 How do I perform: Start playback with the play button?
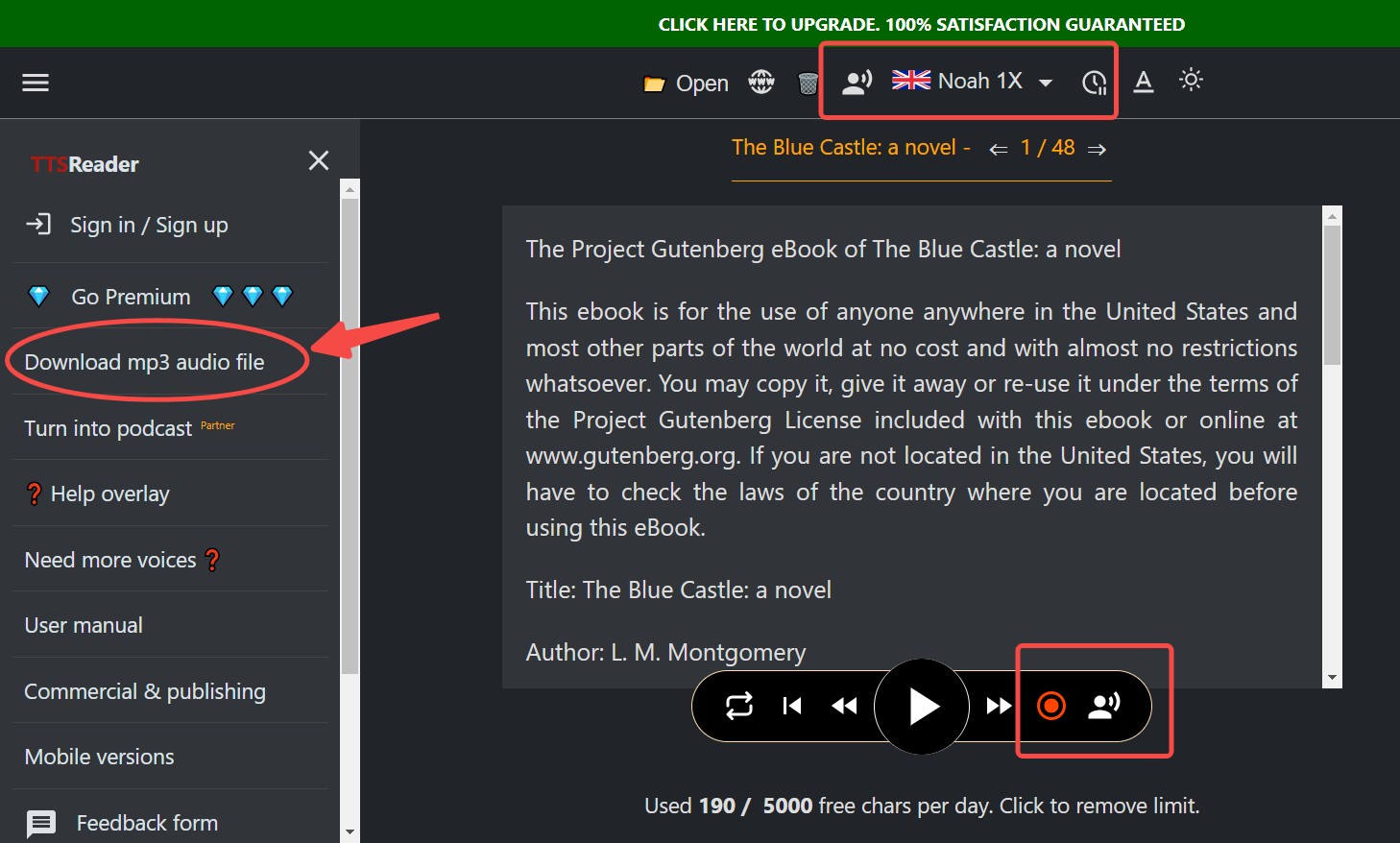coord(922,707)
